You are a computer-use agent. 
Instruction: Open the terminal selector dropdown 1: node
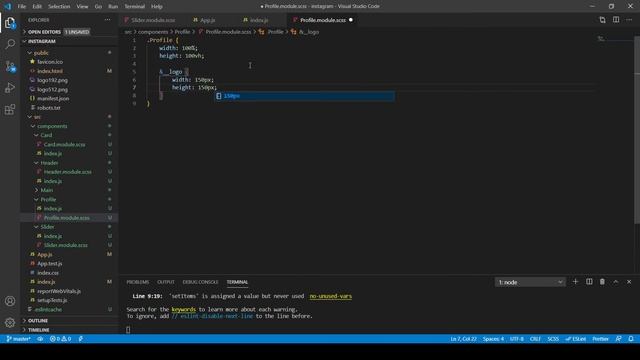[x=530, y=282]
